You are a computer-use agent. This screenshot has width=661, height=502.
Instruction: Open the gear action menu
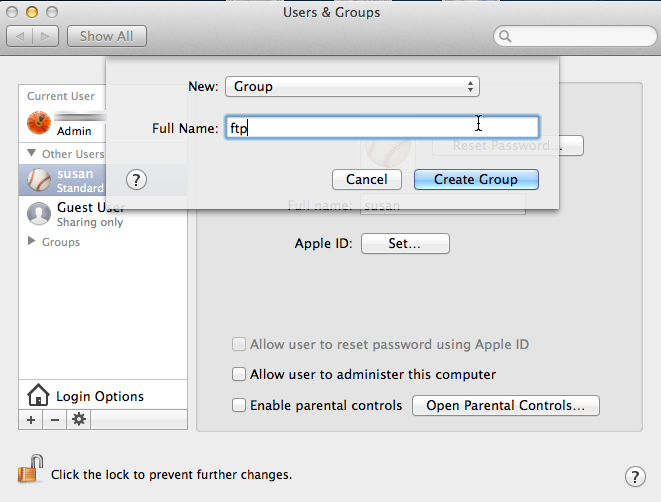point(78,419)
